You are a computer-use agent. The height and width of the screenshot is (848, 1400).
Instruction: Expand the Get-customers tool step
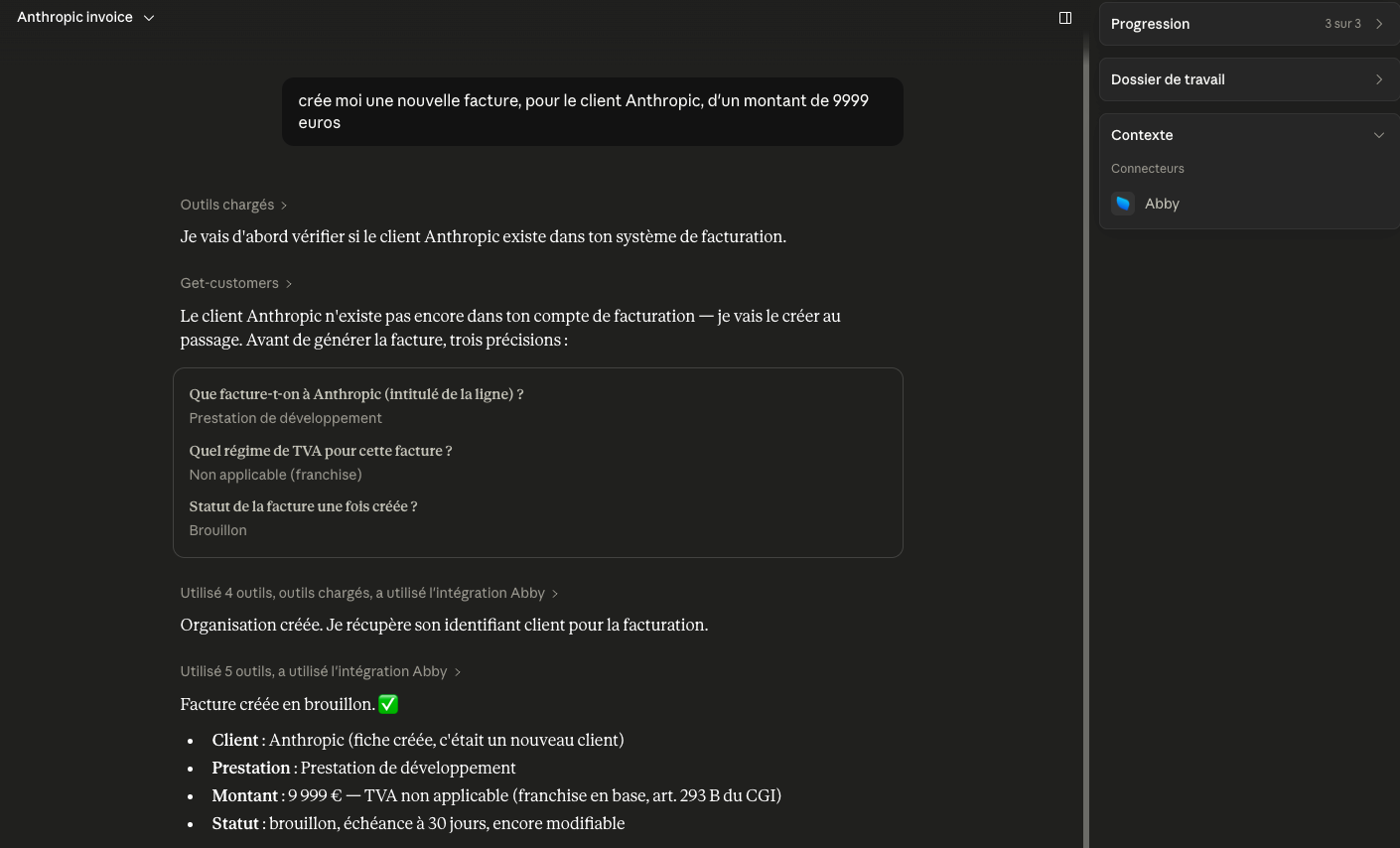click(235, 283)
